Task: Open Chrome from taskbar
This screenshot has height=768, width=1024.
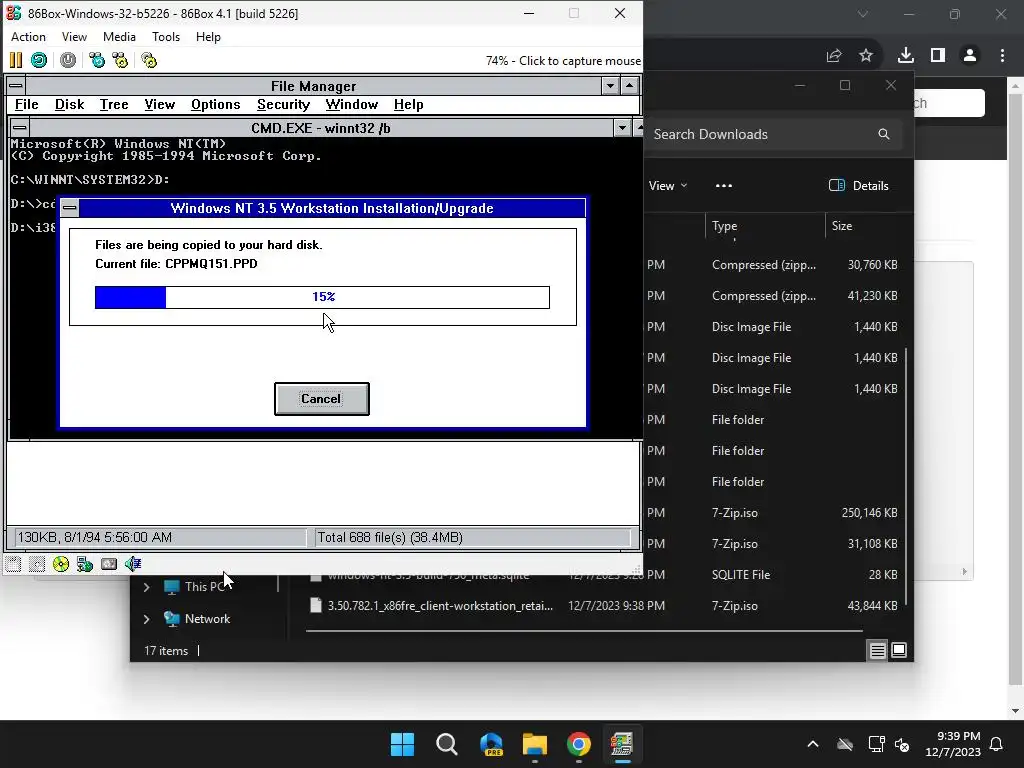Action: [579, 744]
